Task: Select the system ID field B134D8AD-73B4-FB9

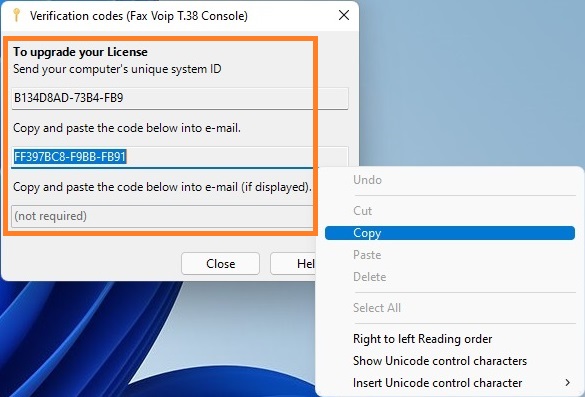Action: point(180,99)
